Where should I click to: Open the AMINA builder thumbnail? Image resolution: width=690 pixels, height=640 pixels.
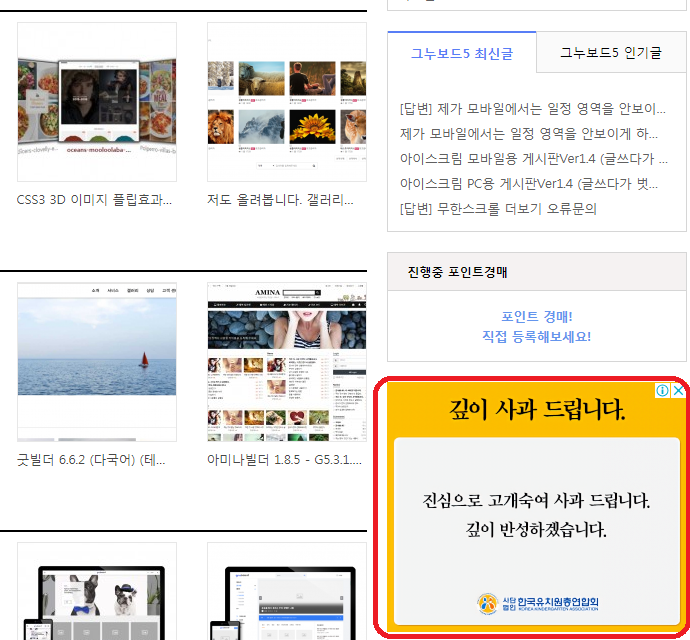pos(287,362)
